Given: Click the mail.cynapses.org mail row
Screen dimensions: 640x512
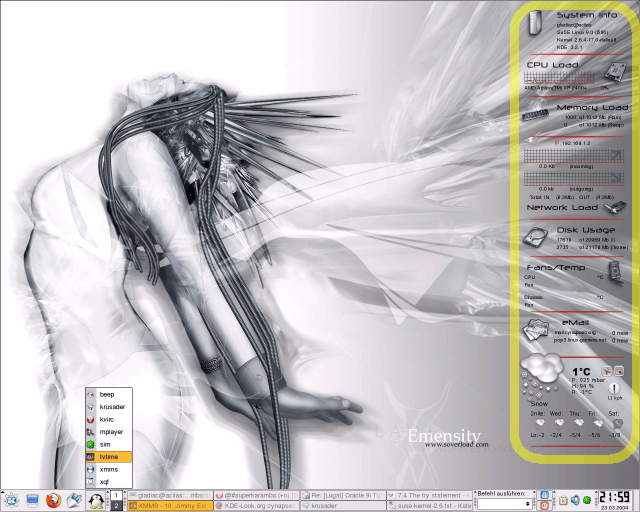Looking at the screenshot, I should pyautogui.click(x=591, y=332).
